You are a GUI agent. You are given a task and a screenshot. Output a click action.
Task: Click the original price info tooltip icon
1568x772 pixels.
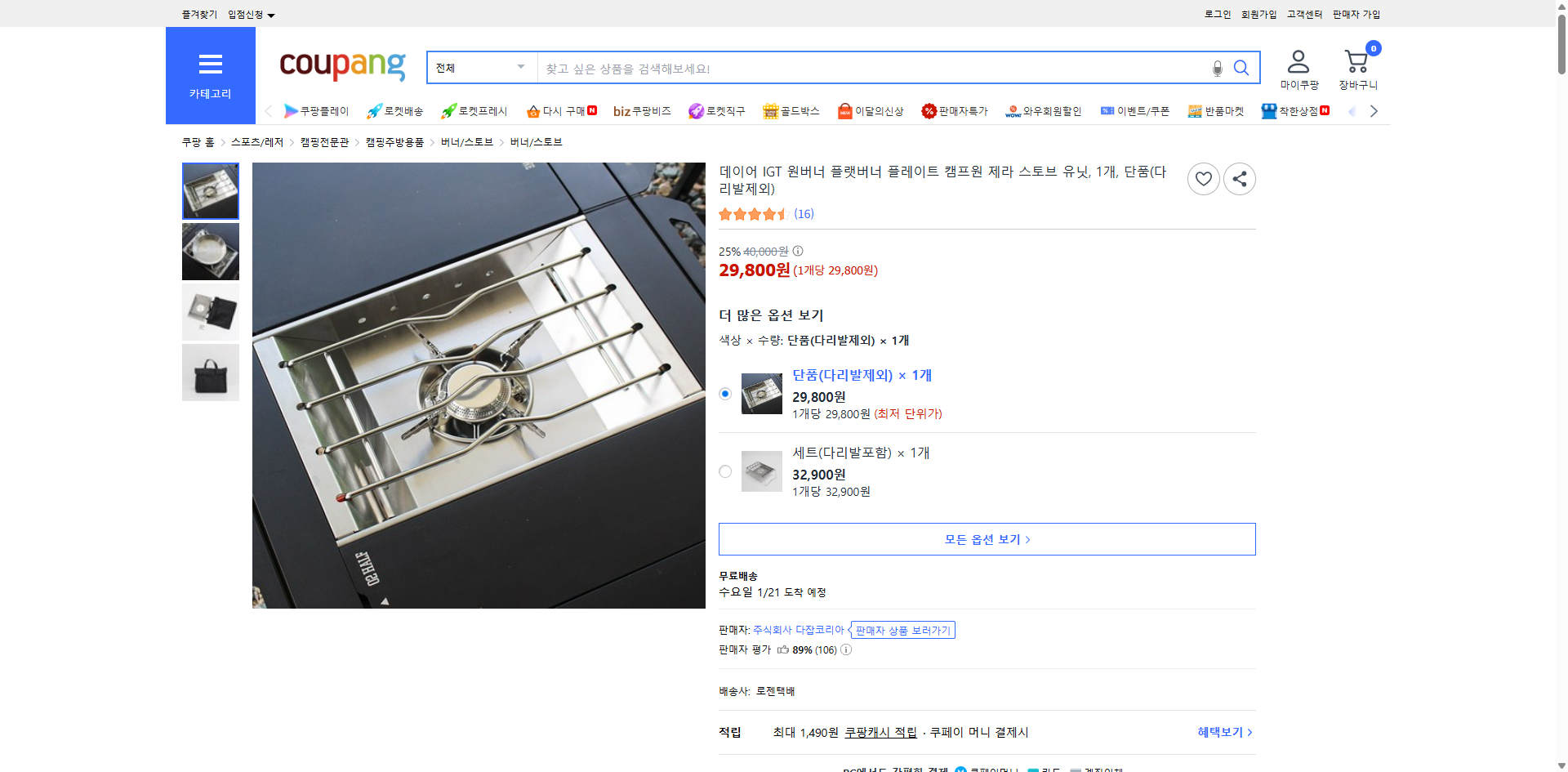click(x=798, y=252)
